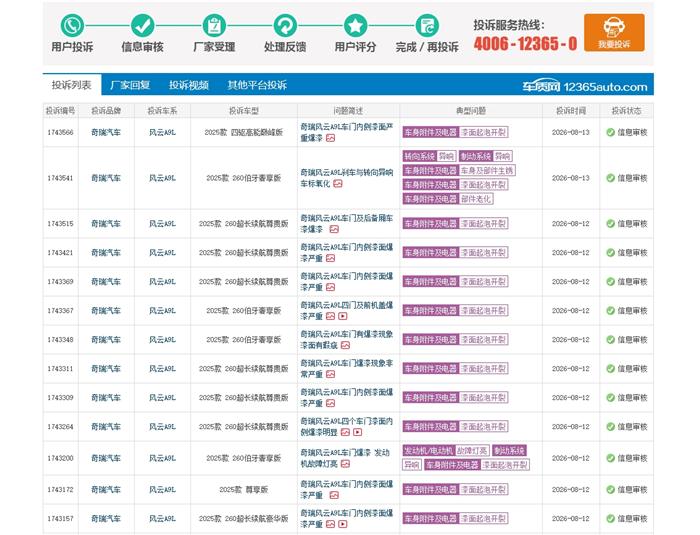Open the picture icon in complaint 1743421
The height and width of the screenshot is (535, 700).
click(x=330, y=258)
